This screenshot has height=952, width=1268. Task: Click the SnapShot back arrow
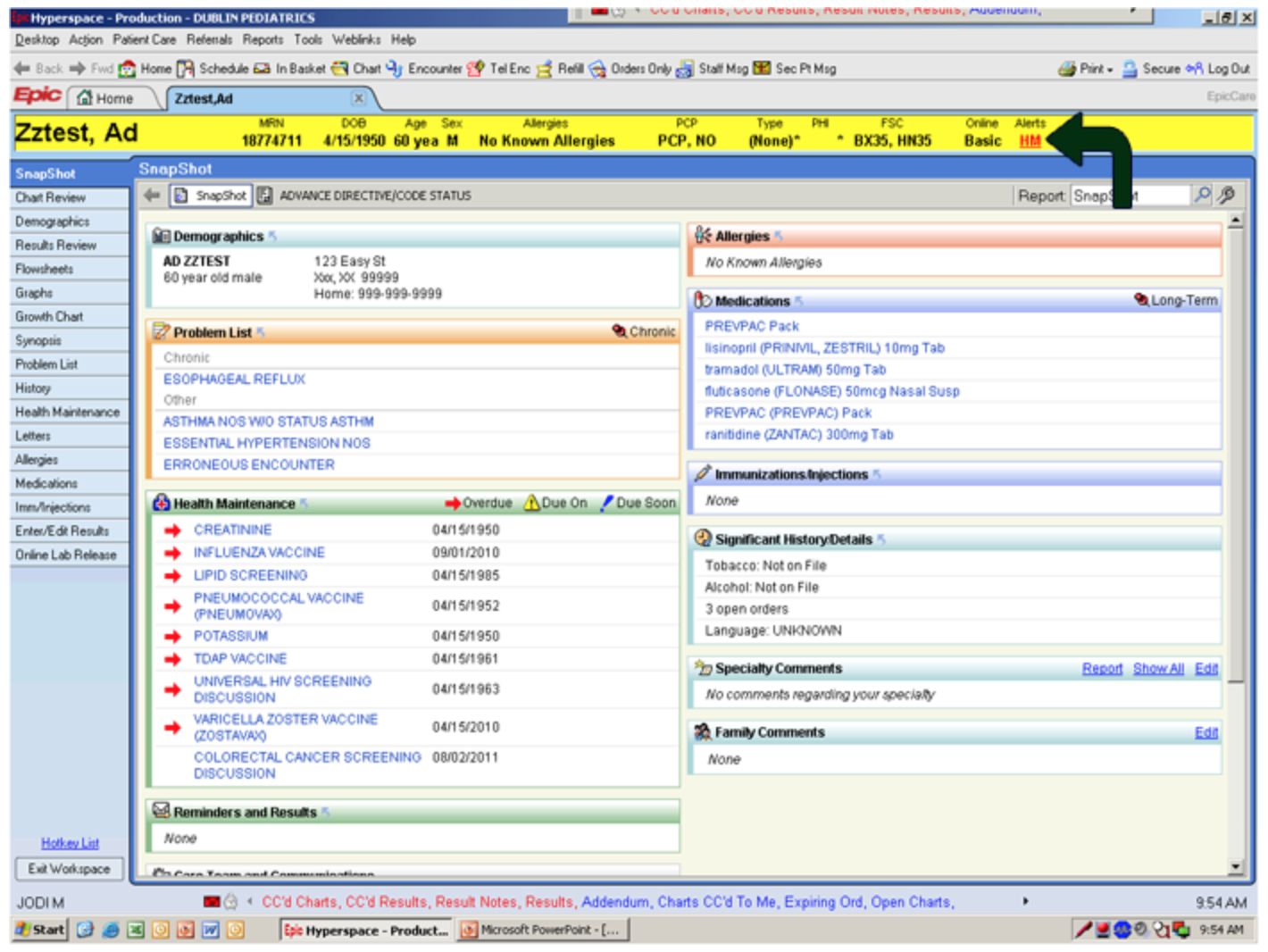point(152,195)
